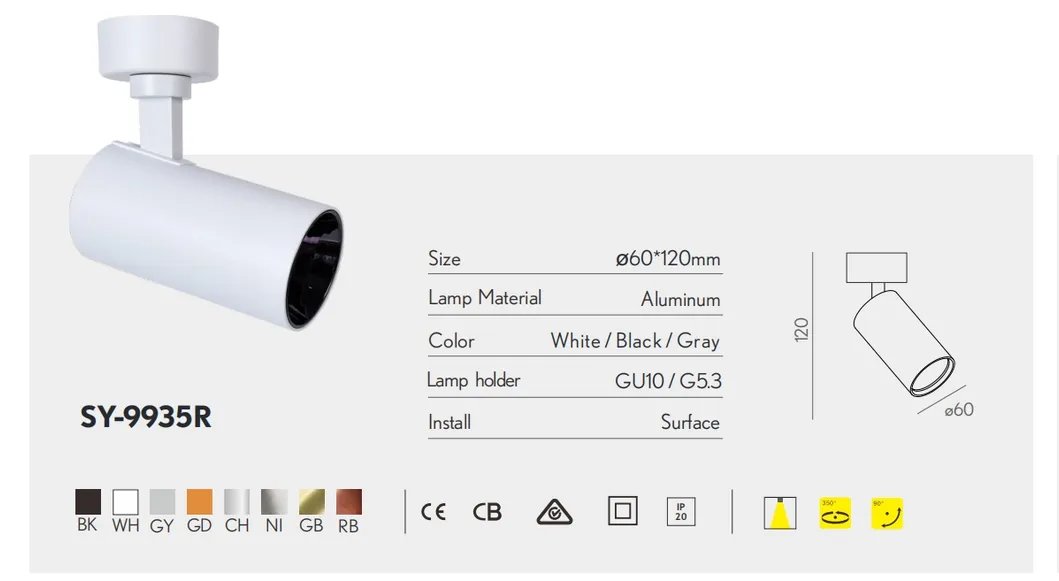Image resolution: width=1059 pixels, height=581 pixels.
Task: Click the GU10 / G5.3 lamp holder value
Action: pos(668,381)
